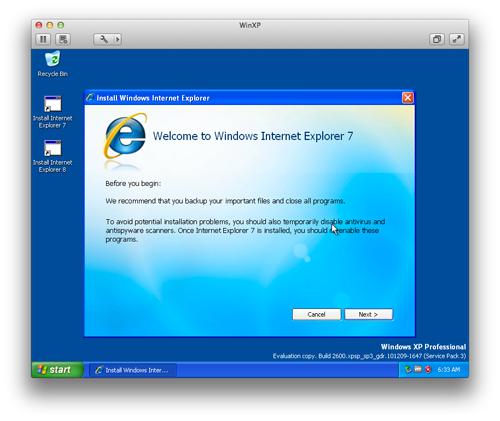This screenshot has width=500, height=421.
Task: Select the Recycle Bin desktop icon
Action: 53,64
